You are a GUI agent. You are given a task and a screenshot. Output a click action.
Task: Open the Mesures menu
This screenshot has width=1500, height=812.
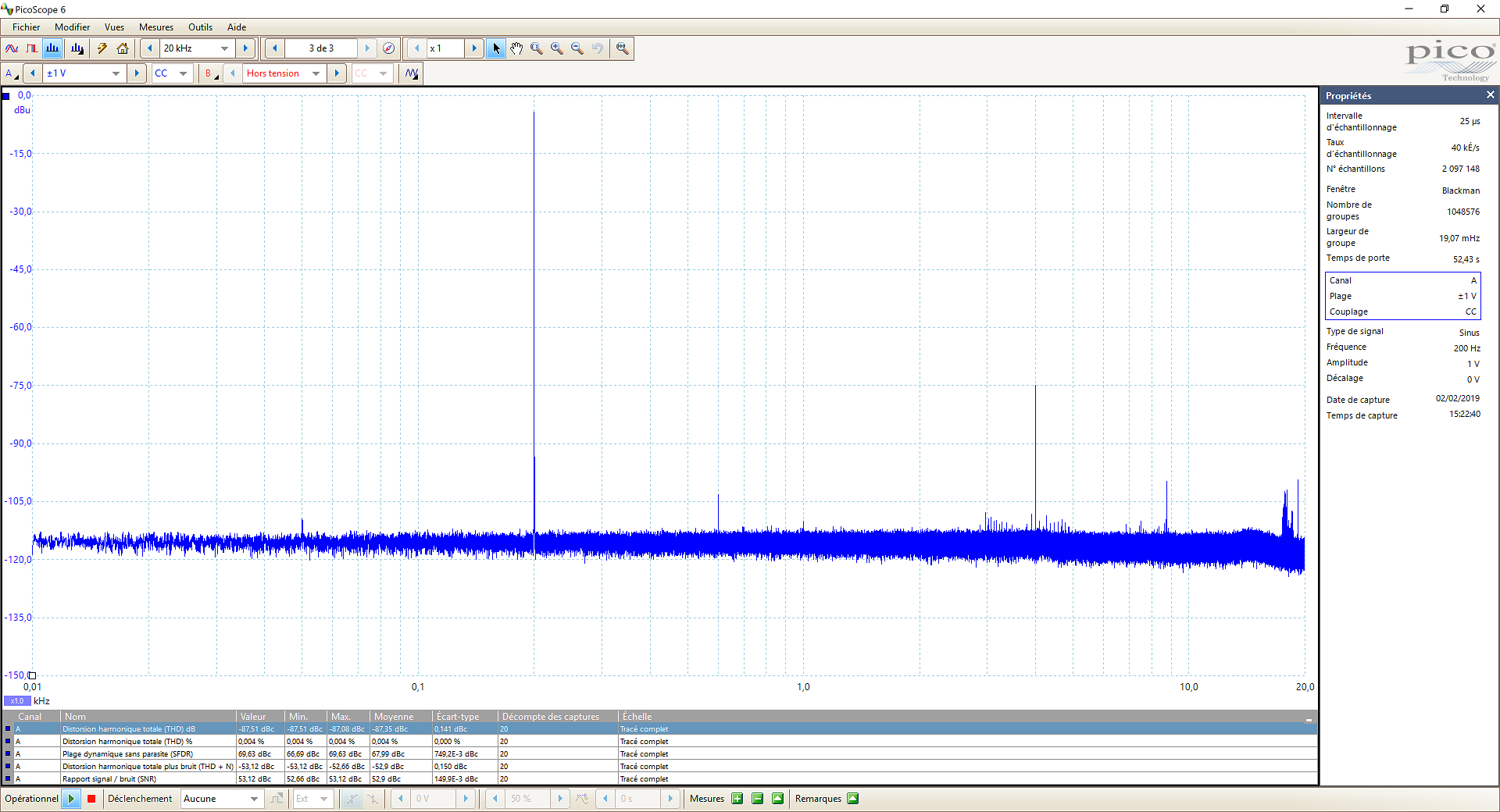click(156, 27)
